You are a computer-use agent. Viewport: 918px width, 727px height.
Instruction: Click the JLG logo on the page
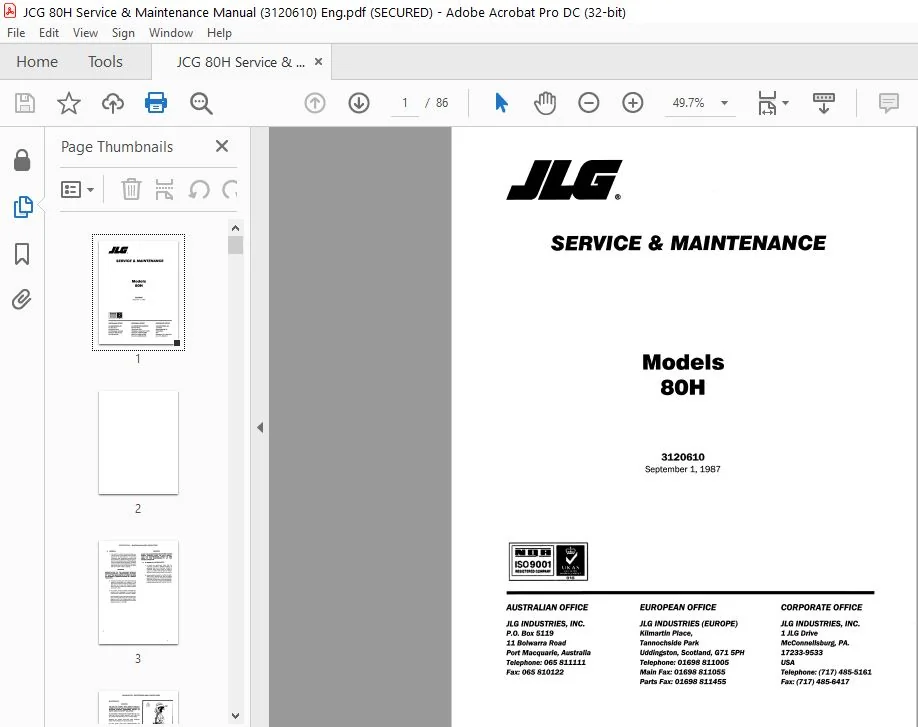564,180
